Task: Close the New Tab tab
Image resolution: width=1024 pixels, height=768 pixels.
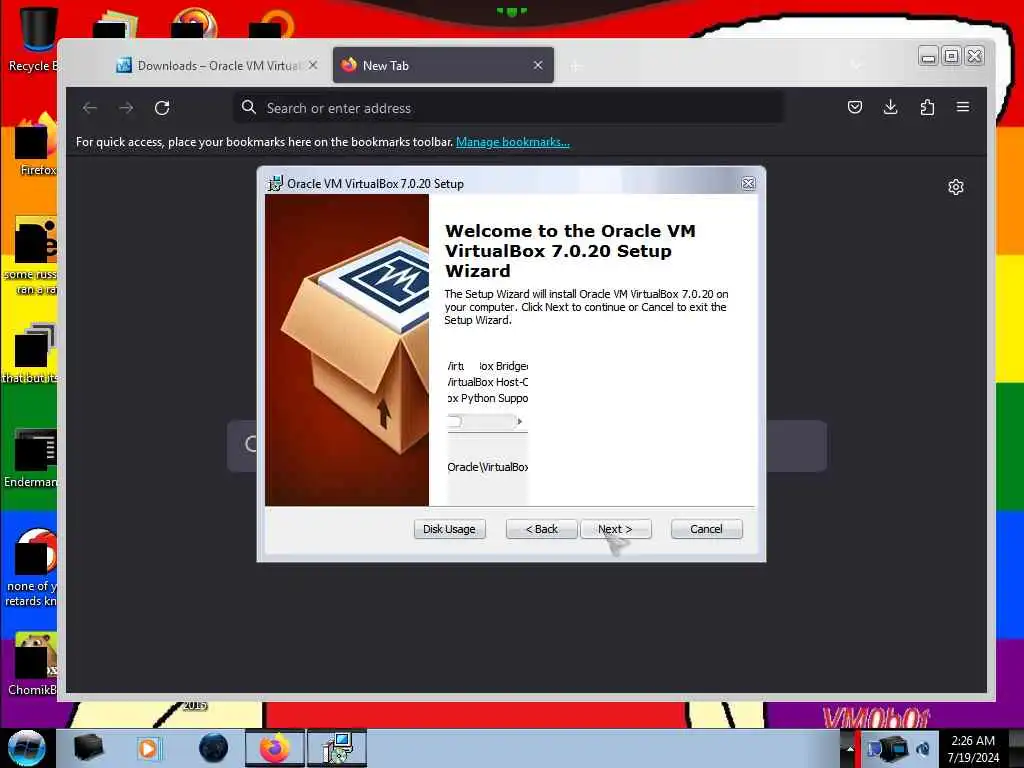Action: click(x=537, y=65)
